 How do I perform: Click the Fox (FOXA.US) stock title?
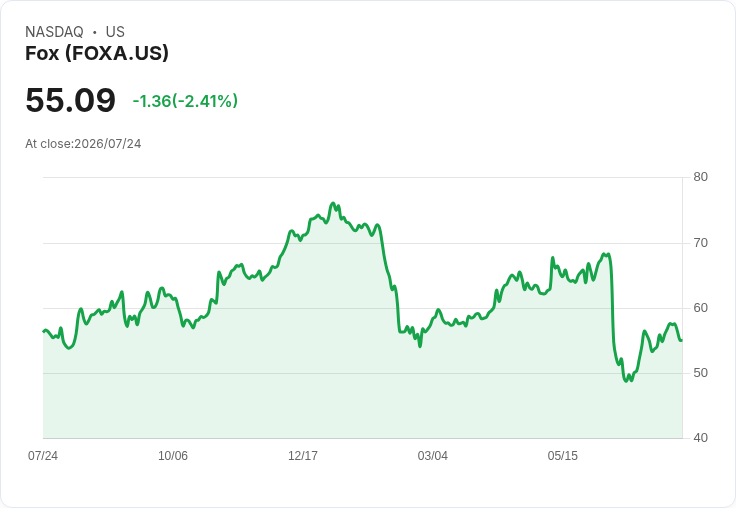(x=97, y=53)
